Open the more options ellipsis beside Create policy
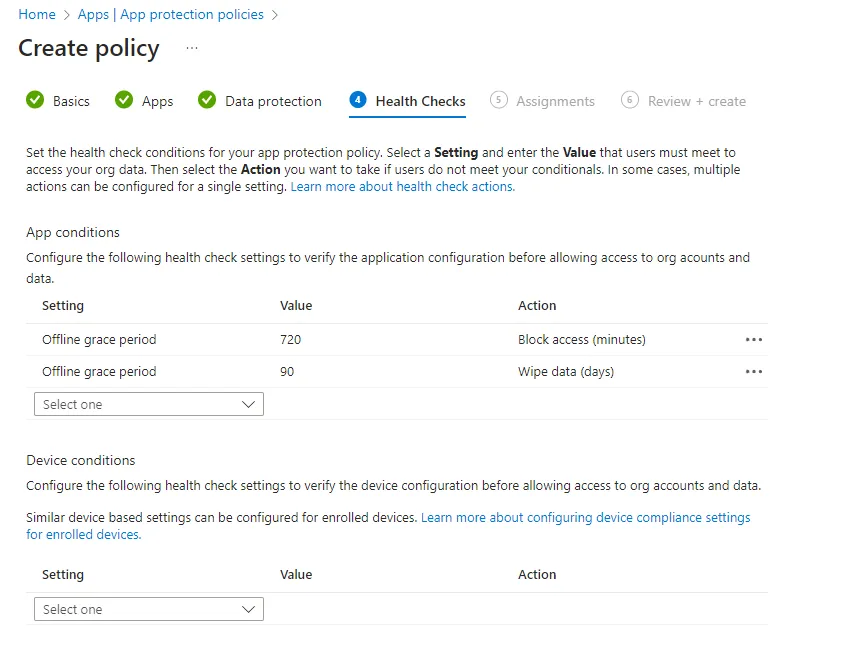The height and width of the screenshot is (652, 863). (192, 48)
